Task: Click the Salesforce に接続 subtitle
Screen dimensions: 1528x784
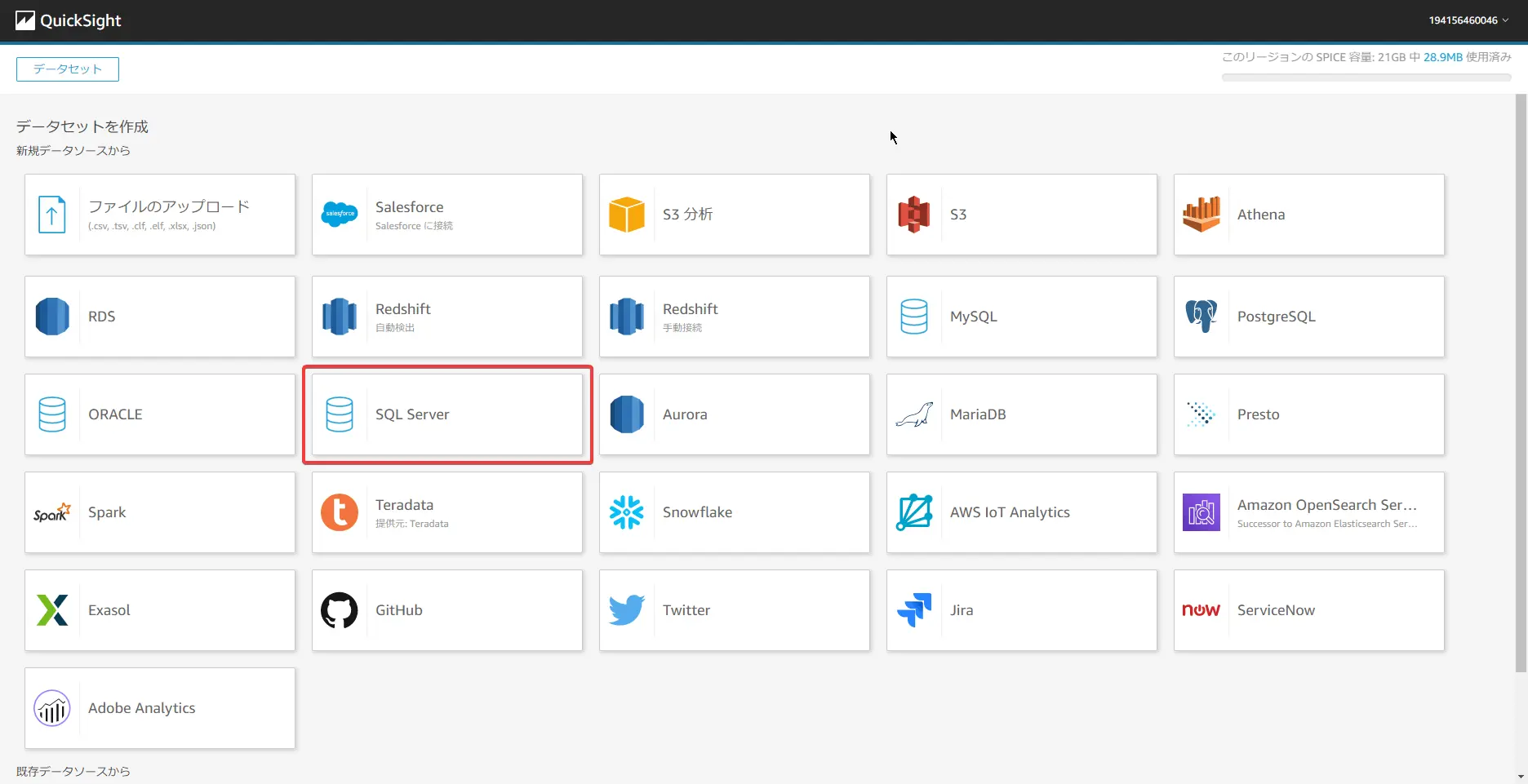Action: 414,226
